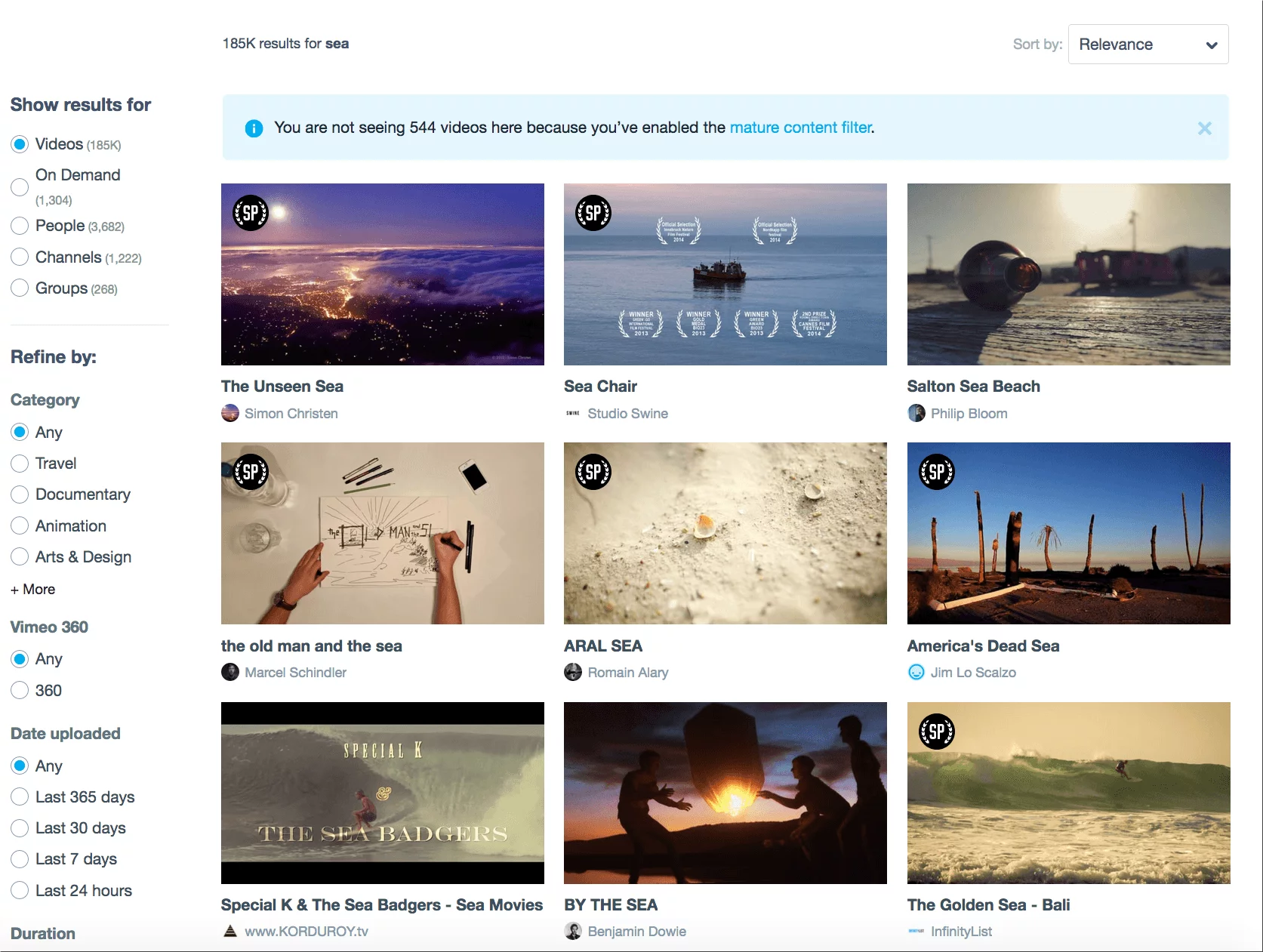Filter uploads to Last 7 days

pos(20,859)
